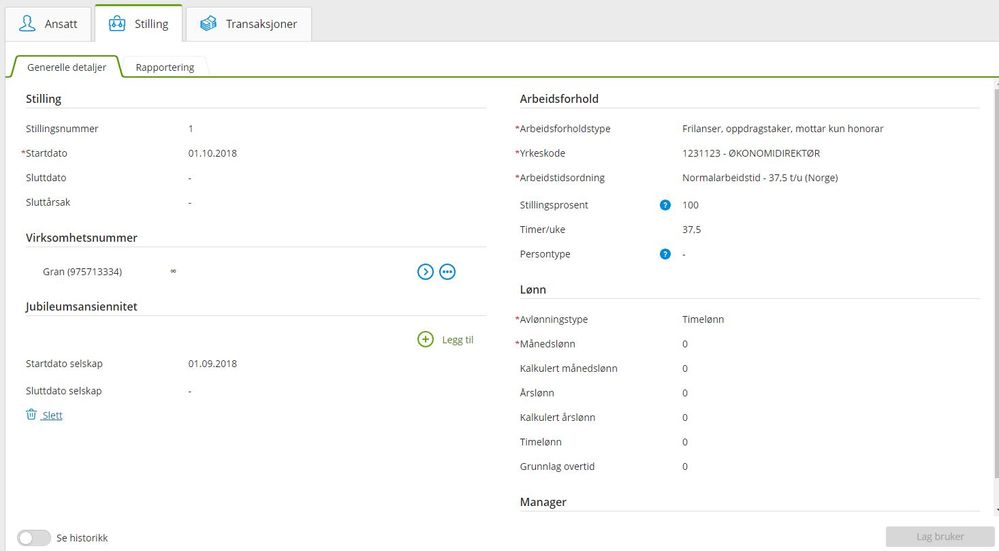Open the three-dots menu beside Gran
Viewport: 999px width, 551px height.
click(447, 271)
